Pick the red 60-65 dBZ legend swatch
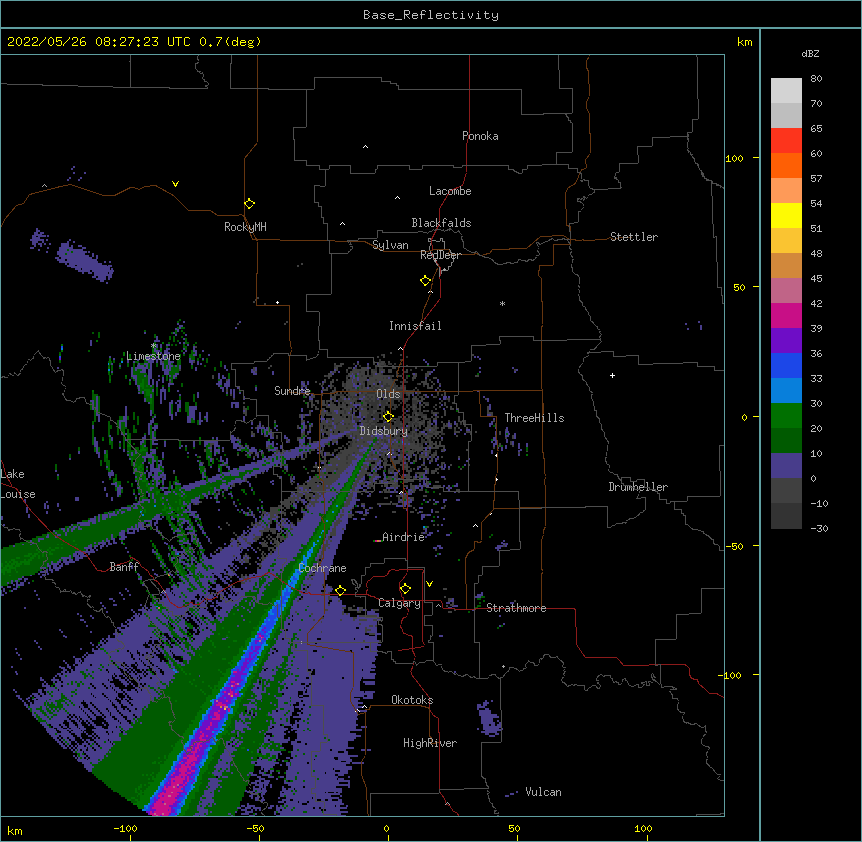Viewport: 862px width, 842px height. click(x=786, y=140)
